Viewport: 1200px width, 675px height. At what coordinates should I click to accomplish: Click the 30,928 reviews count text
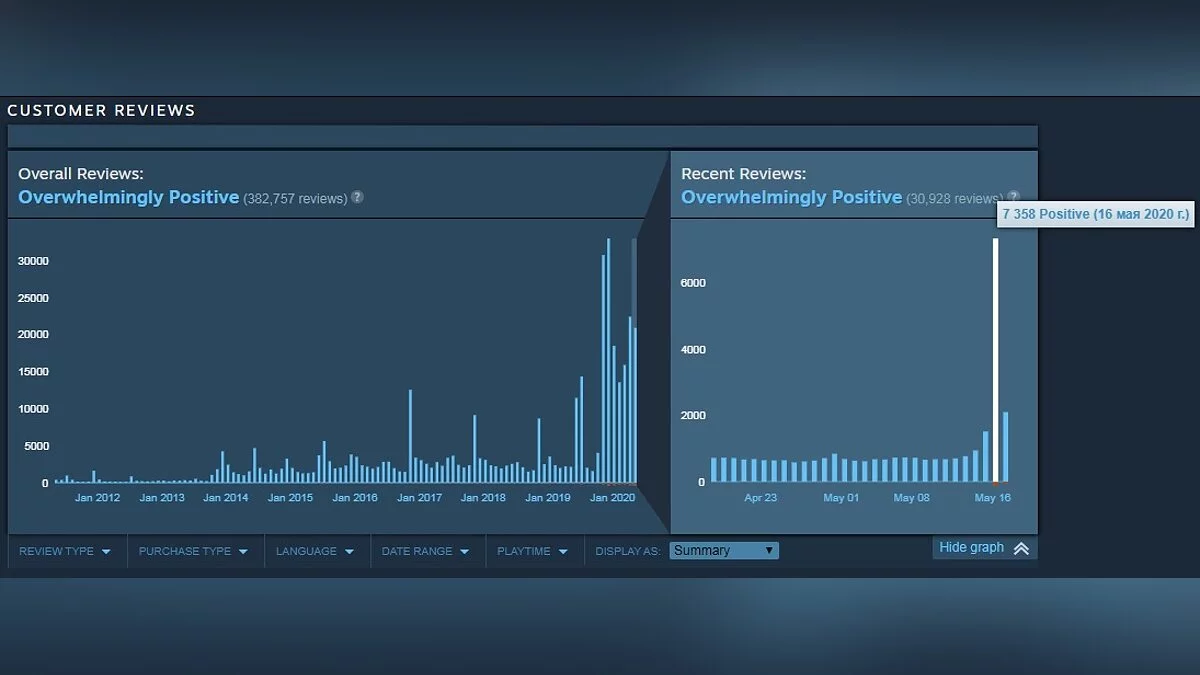[954, 198]
